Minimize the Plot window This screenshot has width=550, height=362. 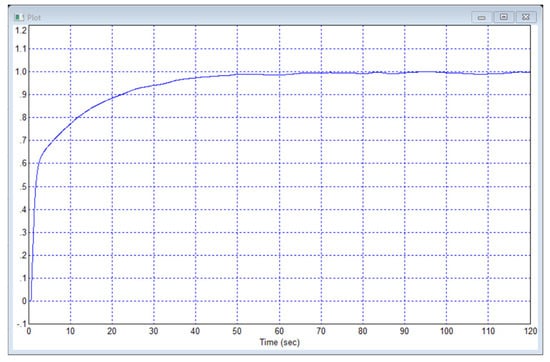[482, 17]
